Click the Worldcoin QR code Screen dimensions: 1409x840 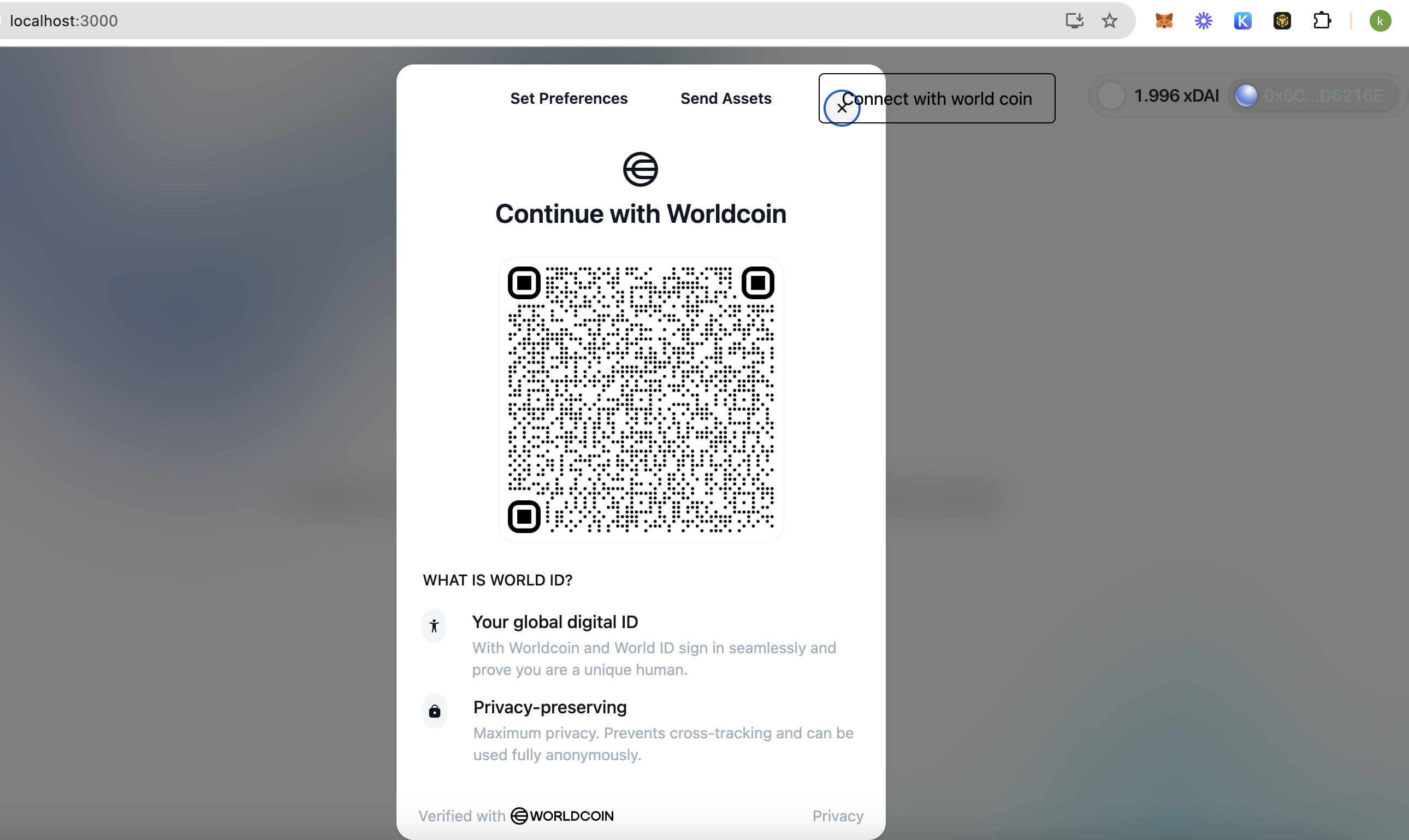click(x=641, y=400)
